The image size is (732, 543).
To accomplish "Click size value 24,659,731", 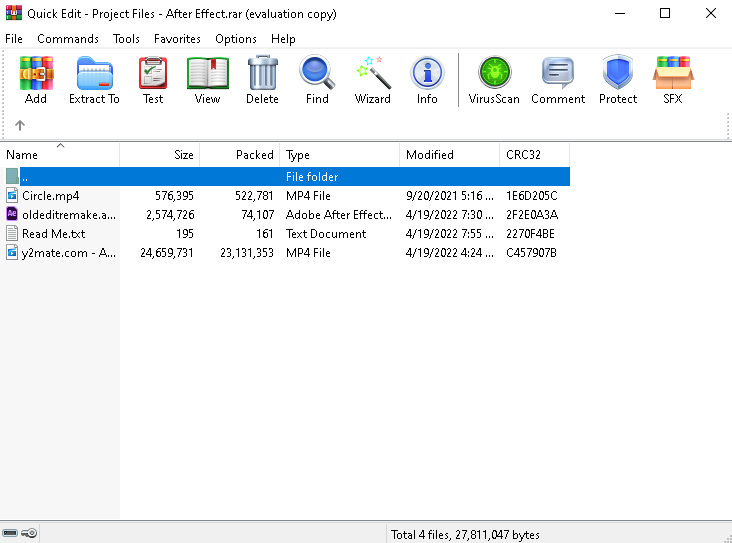I will (167, 253).
